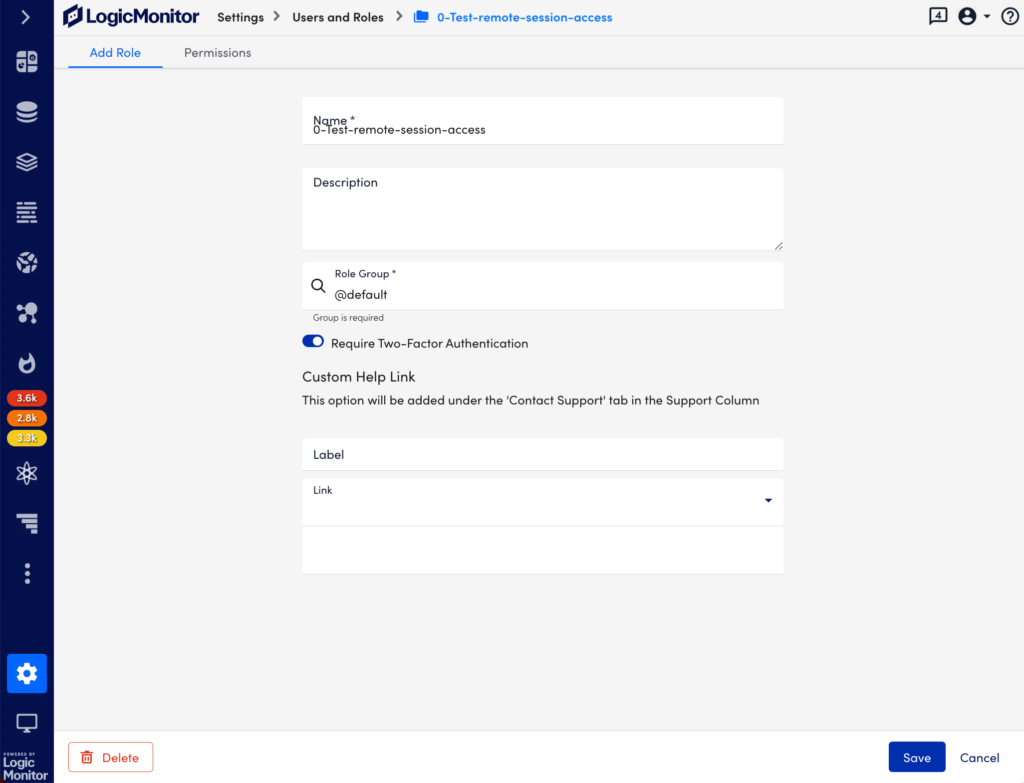The width and height of the screenshot is (1024, 783).
Task: Select the Add Role tab
Action: coord(114,53)
